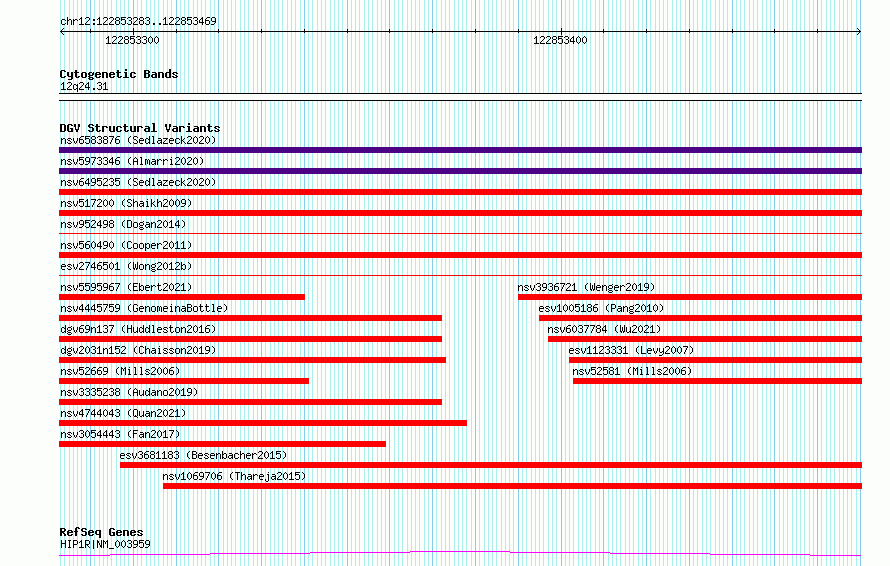Screen dimensions: 890x566
Task: Click the esv1123331 (Levy2007) label
Action: point(631,350)
